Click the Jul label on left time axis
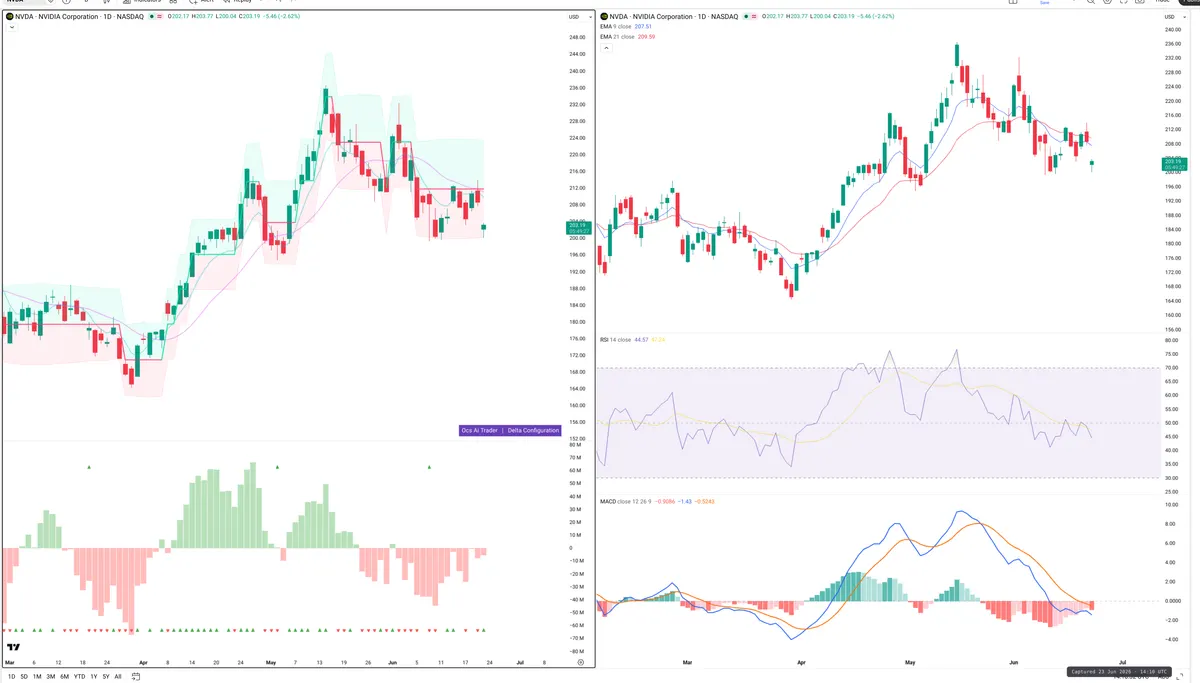 click(x=519, y=662)
